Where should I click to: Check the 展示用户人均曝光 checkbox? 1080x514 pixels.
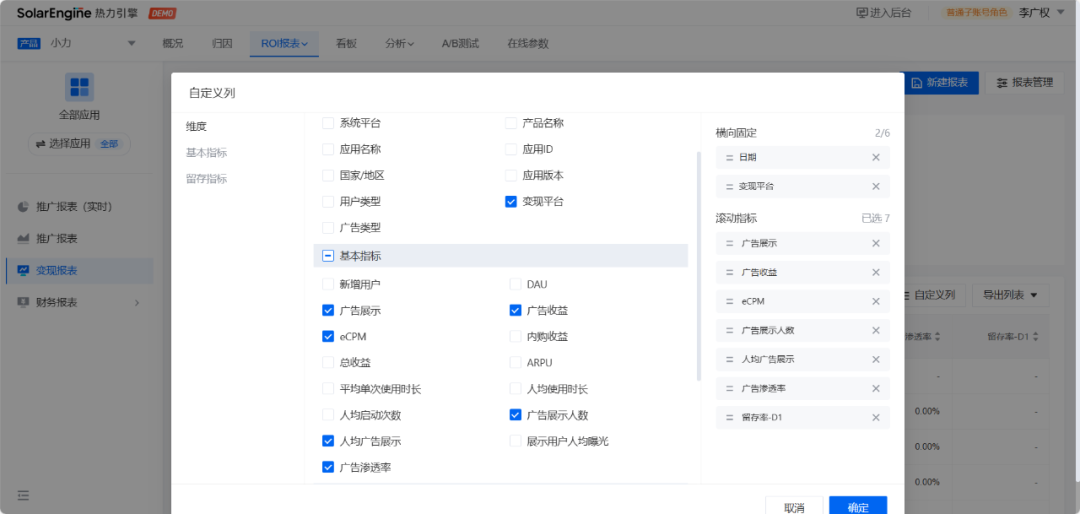click(x=515, y=441)
